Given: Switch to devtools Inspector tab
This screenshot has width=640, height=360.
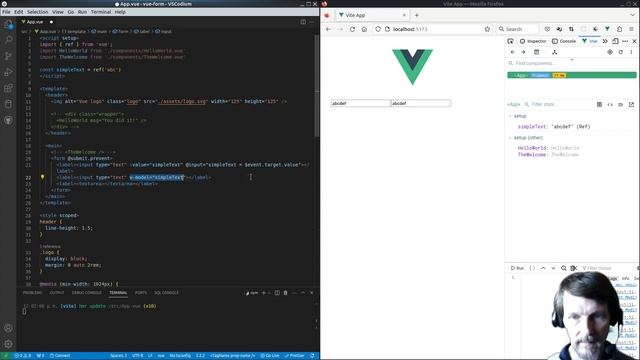Looking at the screenshot, I should (x=533, y=41).
